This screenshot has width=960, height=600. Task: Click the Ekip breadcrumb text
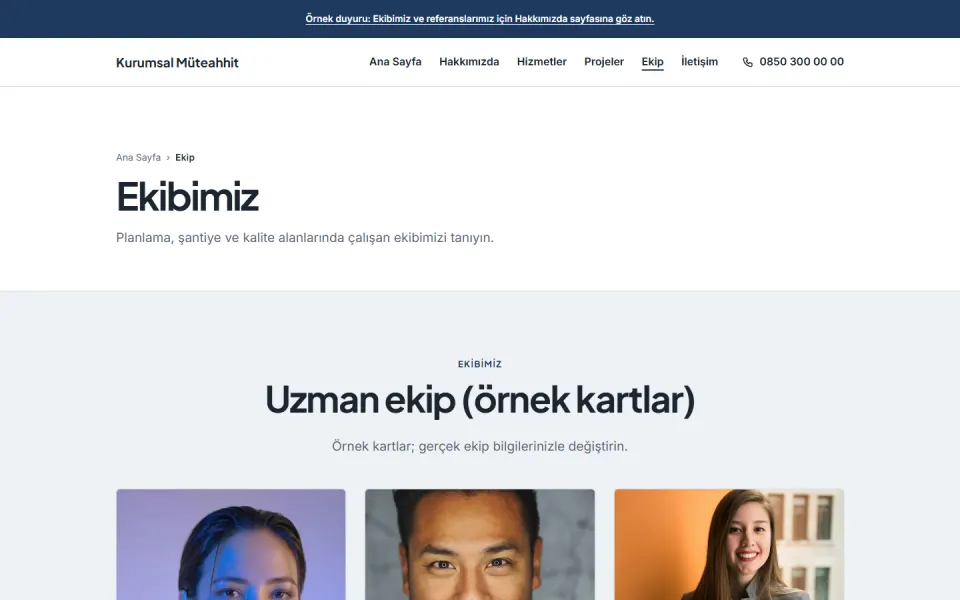[184, 157]
